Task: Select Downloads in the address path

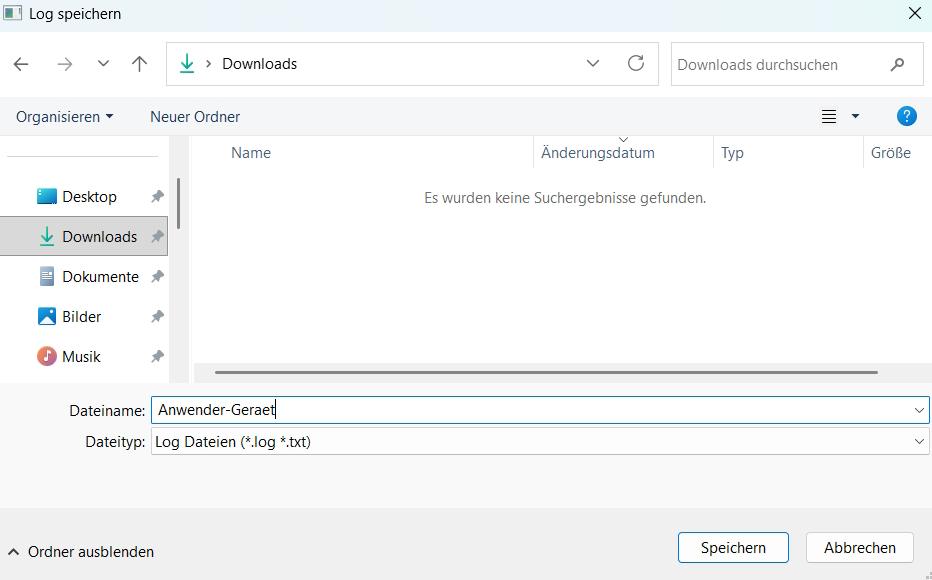Action: click(x=259, y=64)
